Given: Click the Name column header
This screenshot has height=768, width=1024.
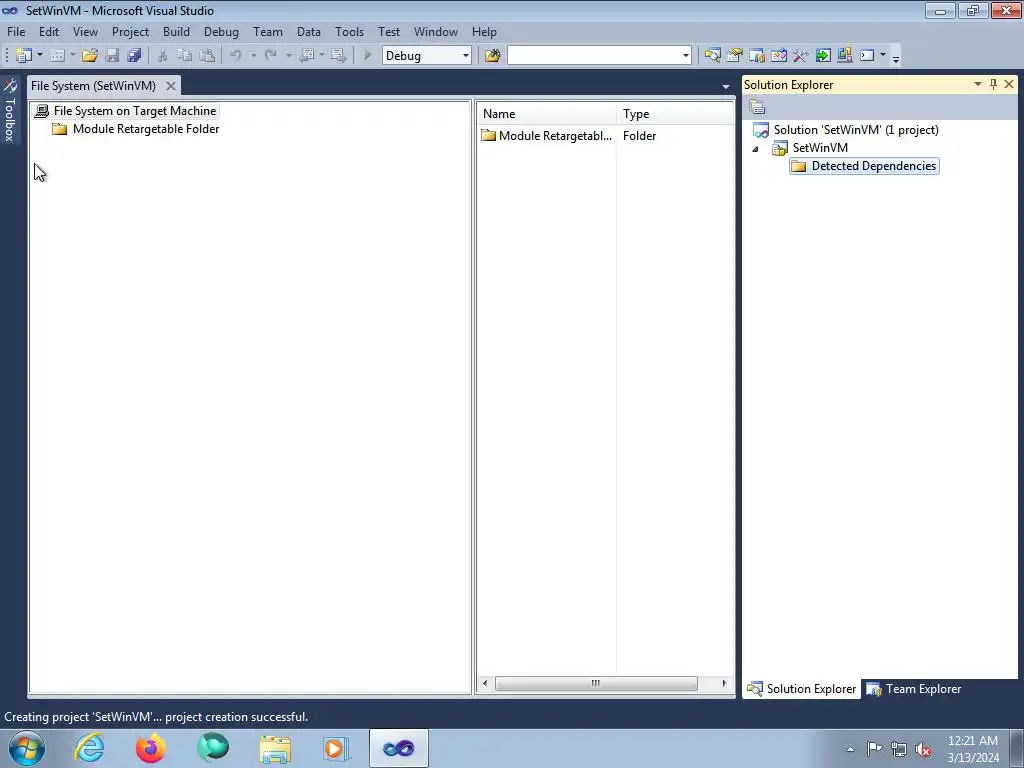Looking at the screenshot, I should point(546,114).
